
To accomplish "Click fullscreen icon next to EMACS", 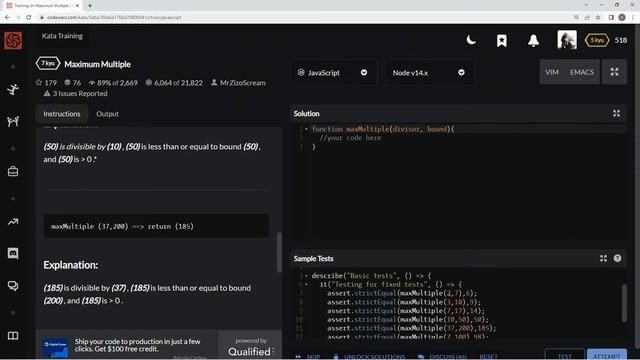I will pyautogui.click(x=614, y=72).
